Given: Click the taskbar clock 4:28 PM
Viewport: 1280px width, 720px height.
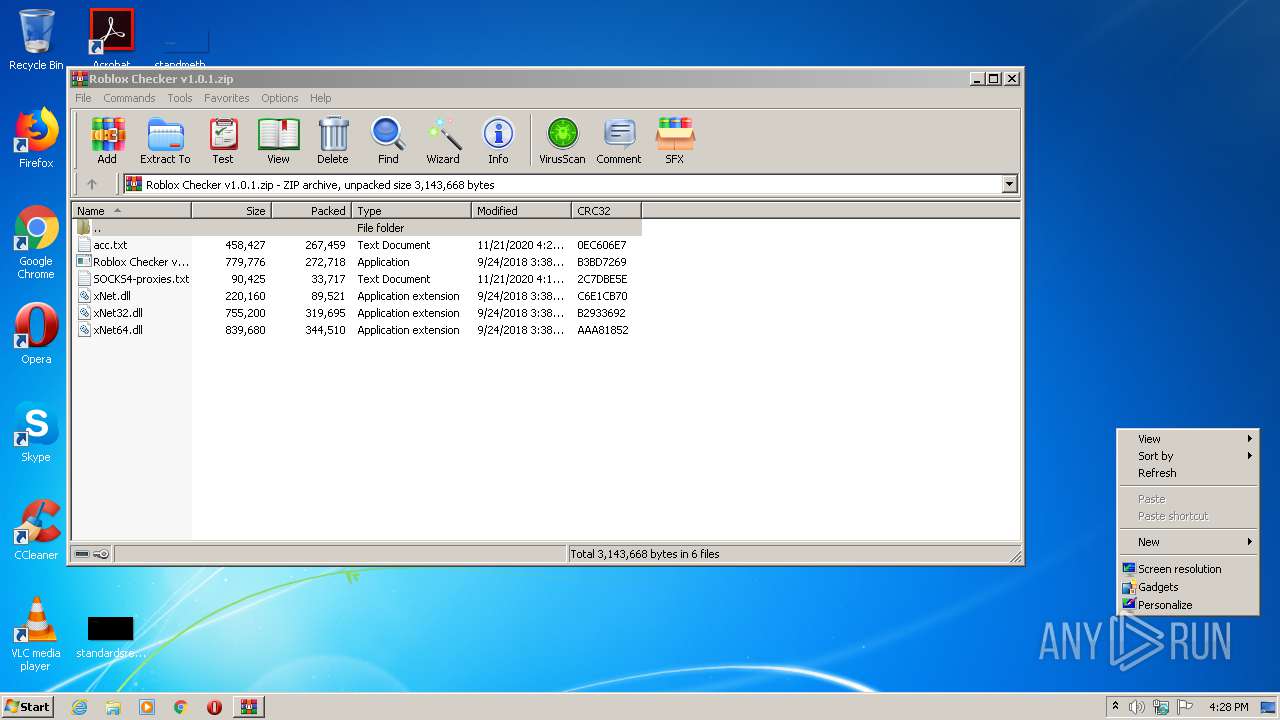Looking at the screenshot, I should [x=1228, y=707].
